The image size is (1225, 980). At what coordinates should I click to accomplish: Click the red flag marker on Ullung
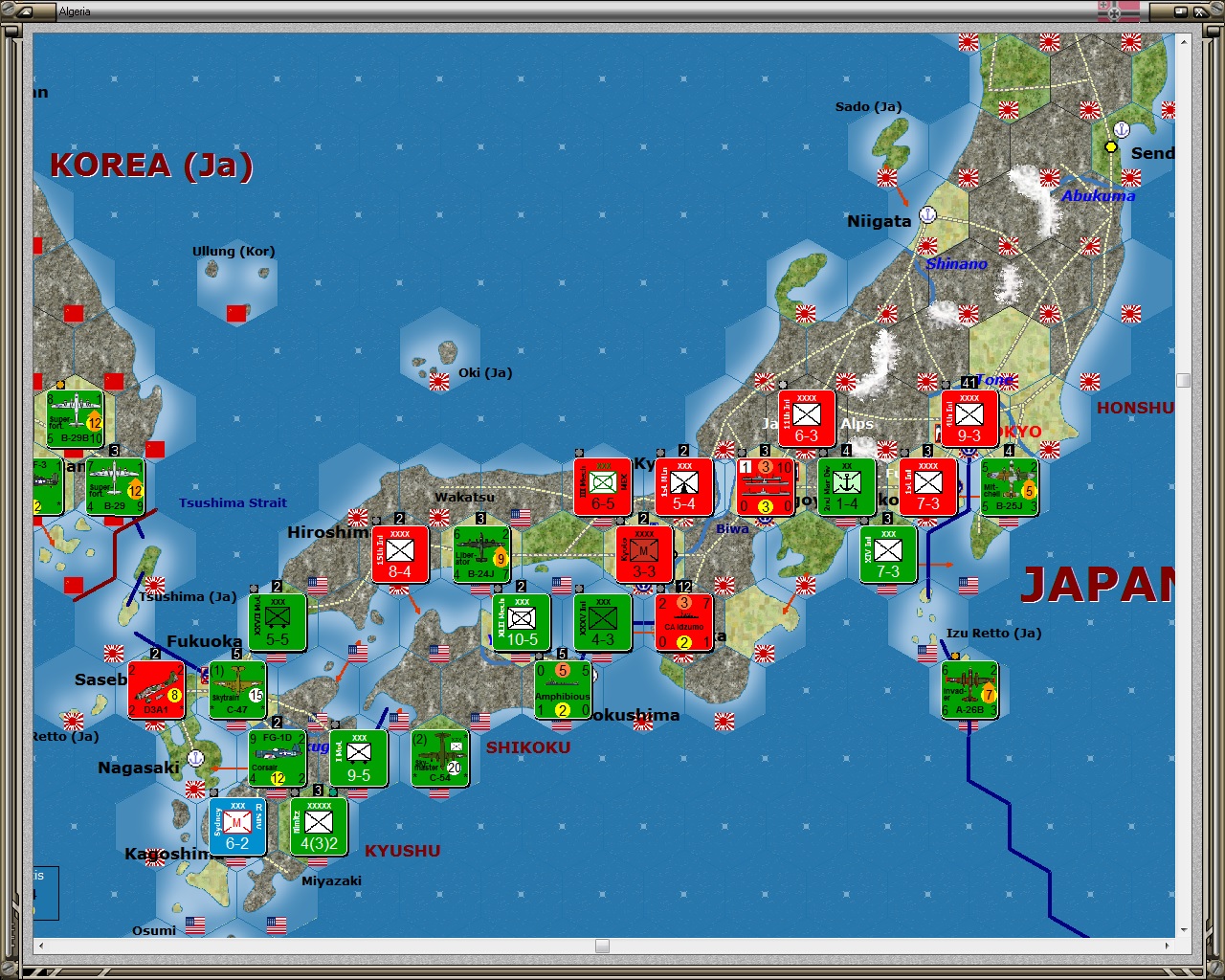(x=236, y=313)
